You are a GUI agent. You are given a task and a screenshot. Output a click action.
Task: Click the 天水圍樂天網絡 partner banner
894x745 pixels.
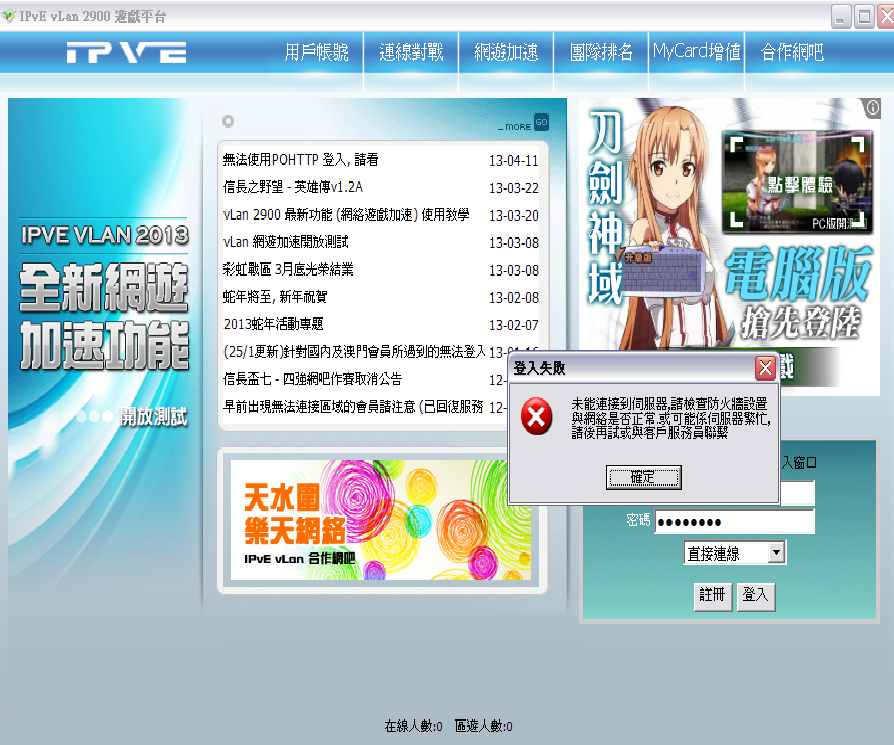tap(381, 520)
